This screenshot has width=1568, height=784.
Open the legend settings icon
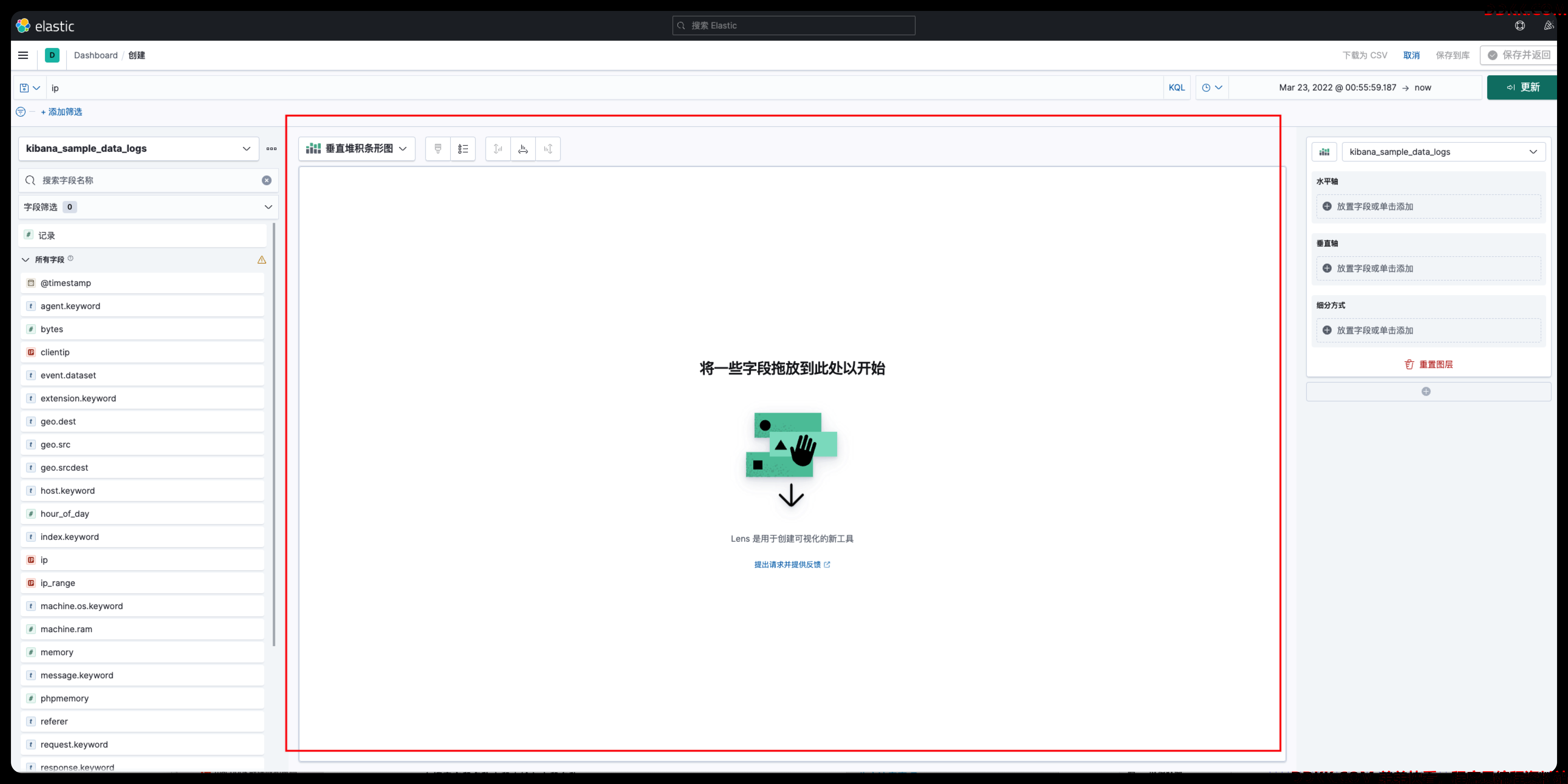tap(463, 148)
